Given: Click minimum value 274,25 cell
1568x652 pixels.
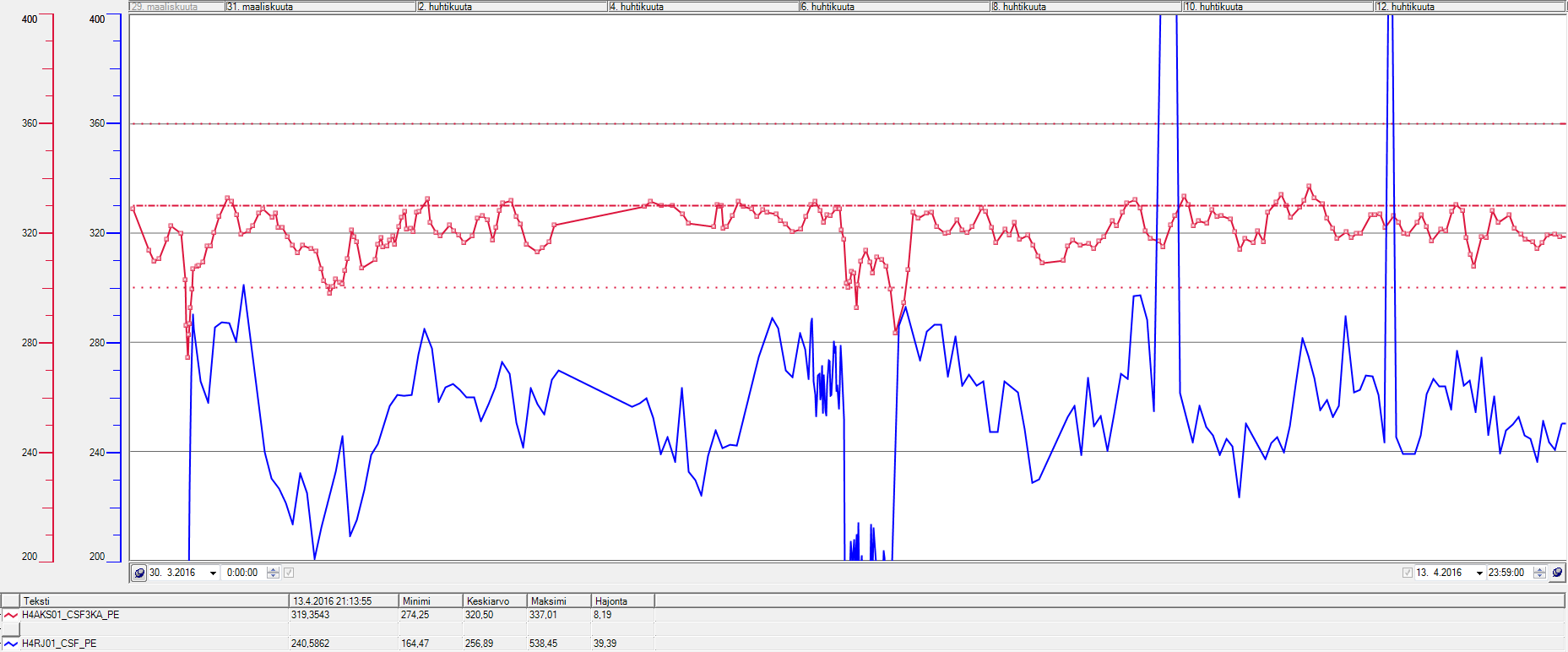Looking at the screenshot, I should click(431, 615).
